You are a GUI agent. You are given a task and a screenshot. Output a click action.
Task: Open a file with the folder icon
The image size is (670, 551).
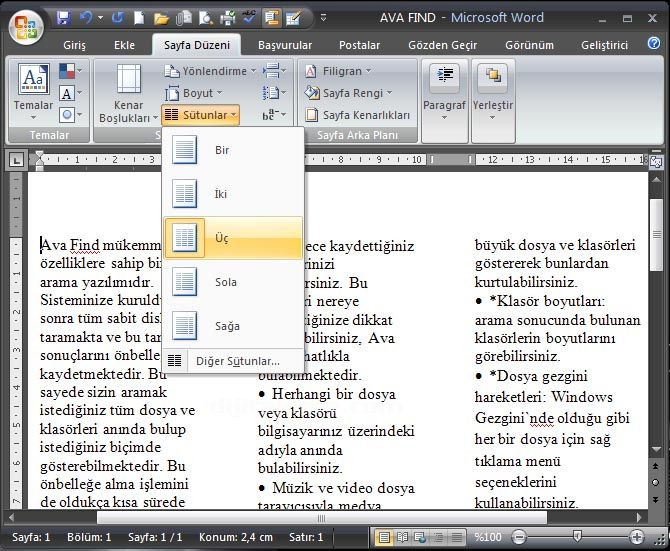pyautogui.click(x=161, y=18)
